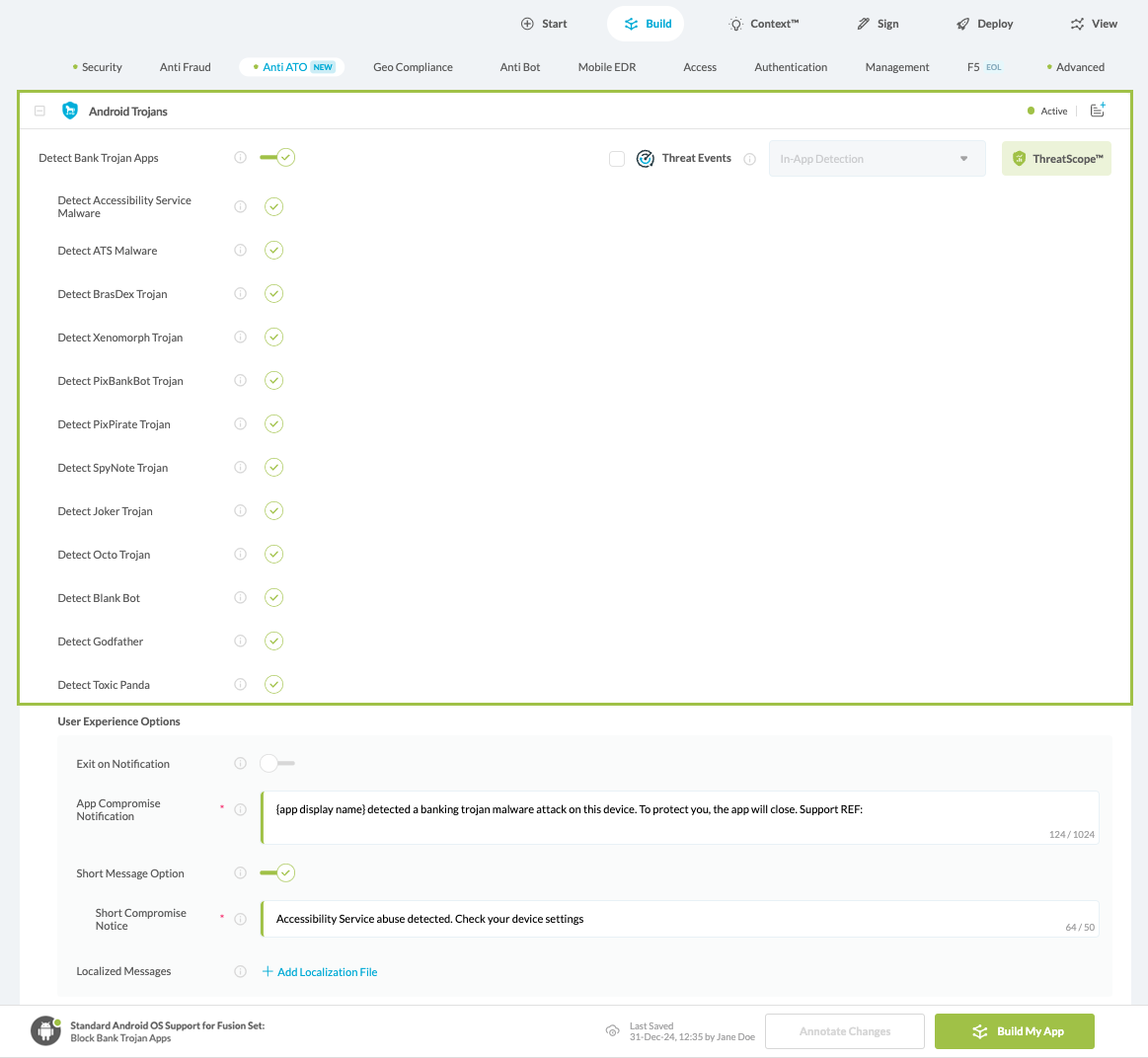Click the Deploy rocket icon

click(x=958, y=23)
